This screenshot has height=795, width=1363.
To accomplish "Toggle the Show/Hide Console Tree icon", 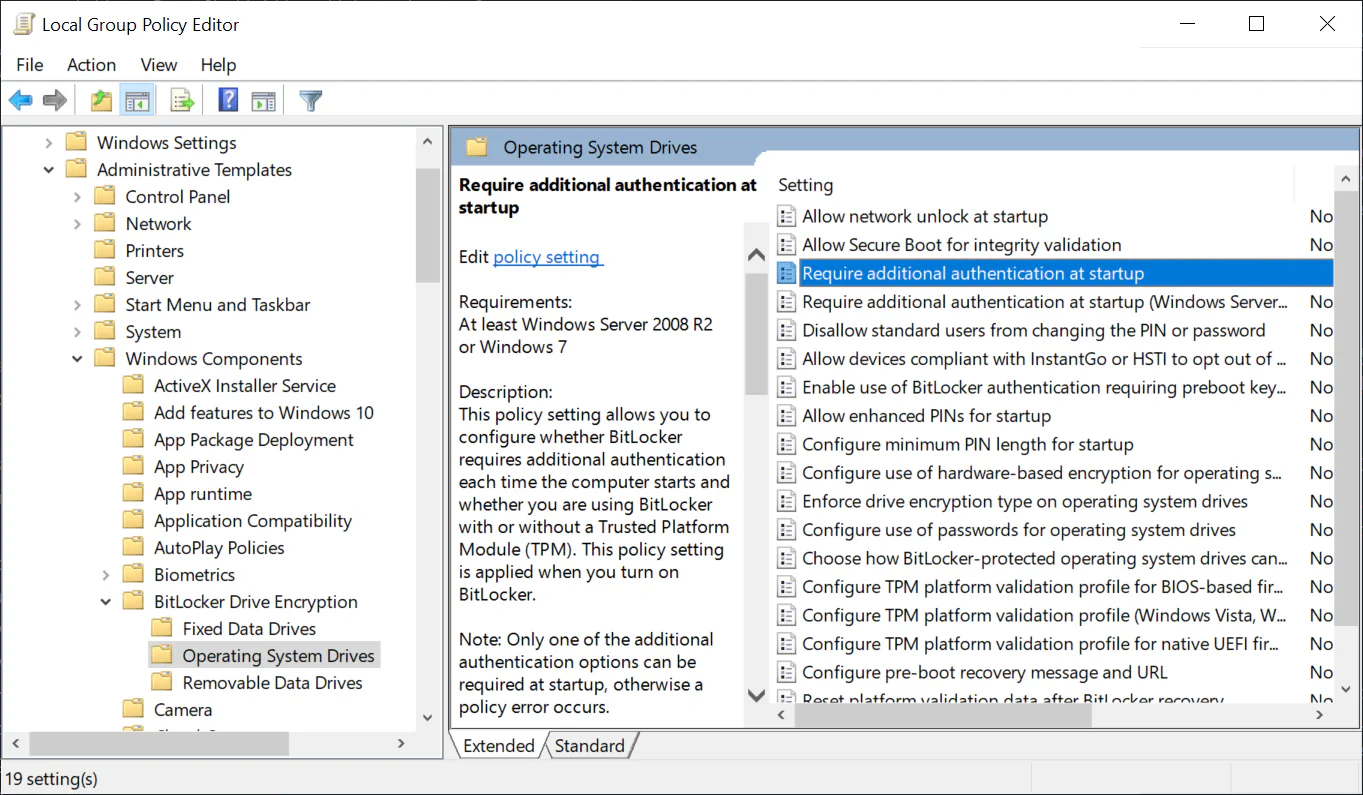I will (x=137, y=99).
